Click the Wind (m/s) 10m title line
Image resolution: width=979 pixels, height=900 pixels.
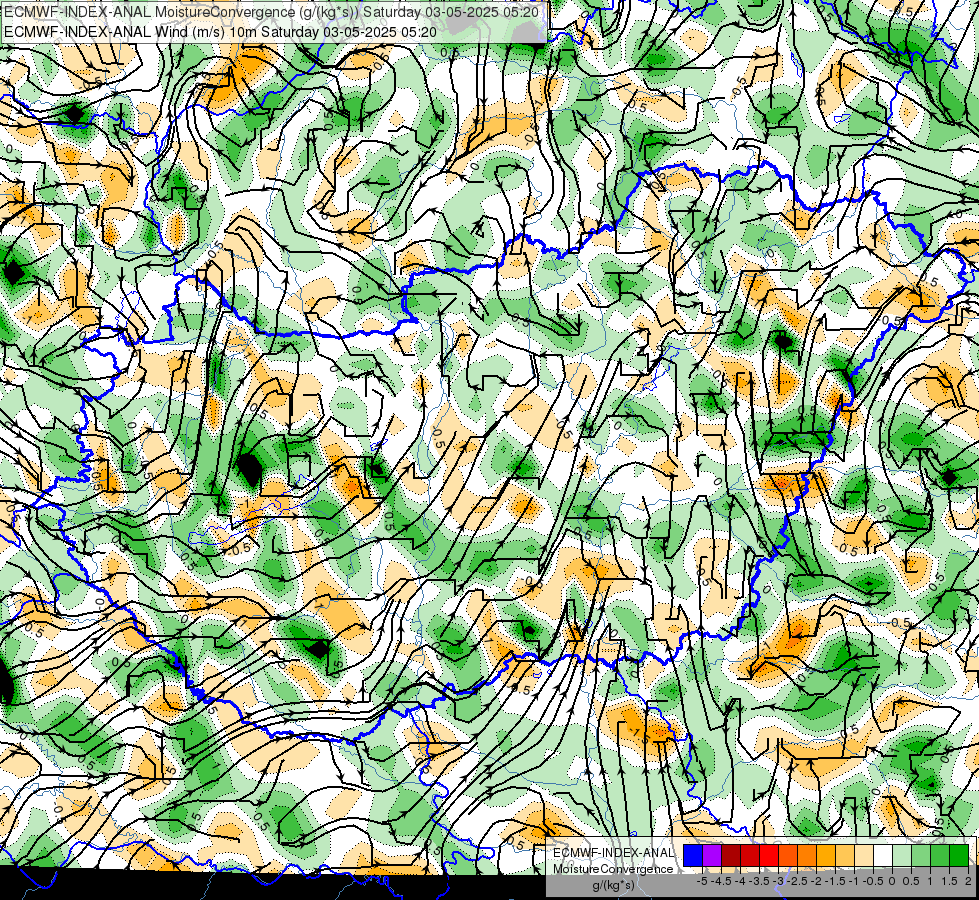[220, 31]
